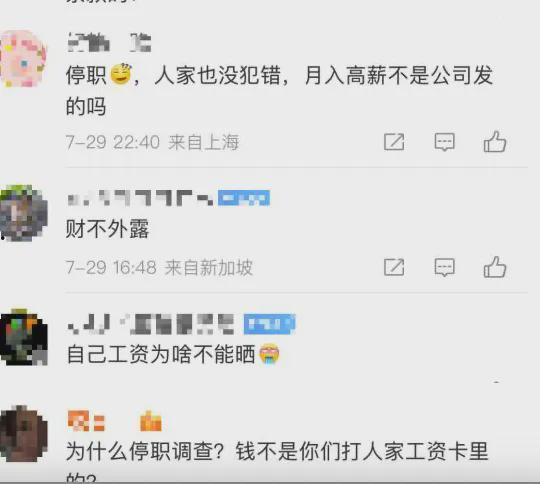Open the gray avatar beside 财不外露

point(23,213)
